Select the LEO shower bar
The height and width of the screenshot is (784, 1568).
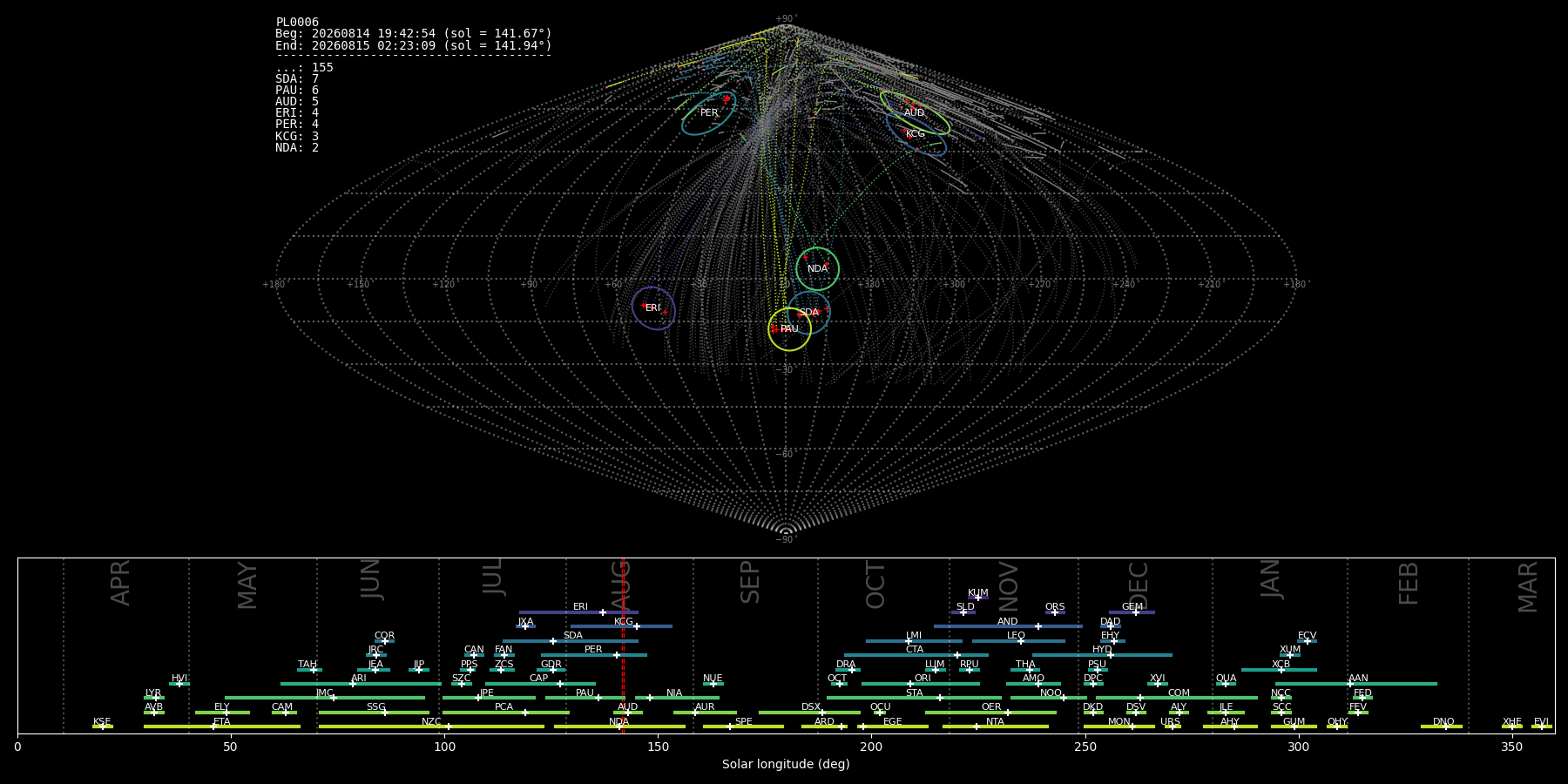point(1018,641)
